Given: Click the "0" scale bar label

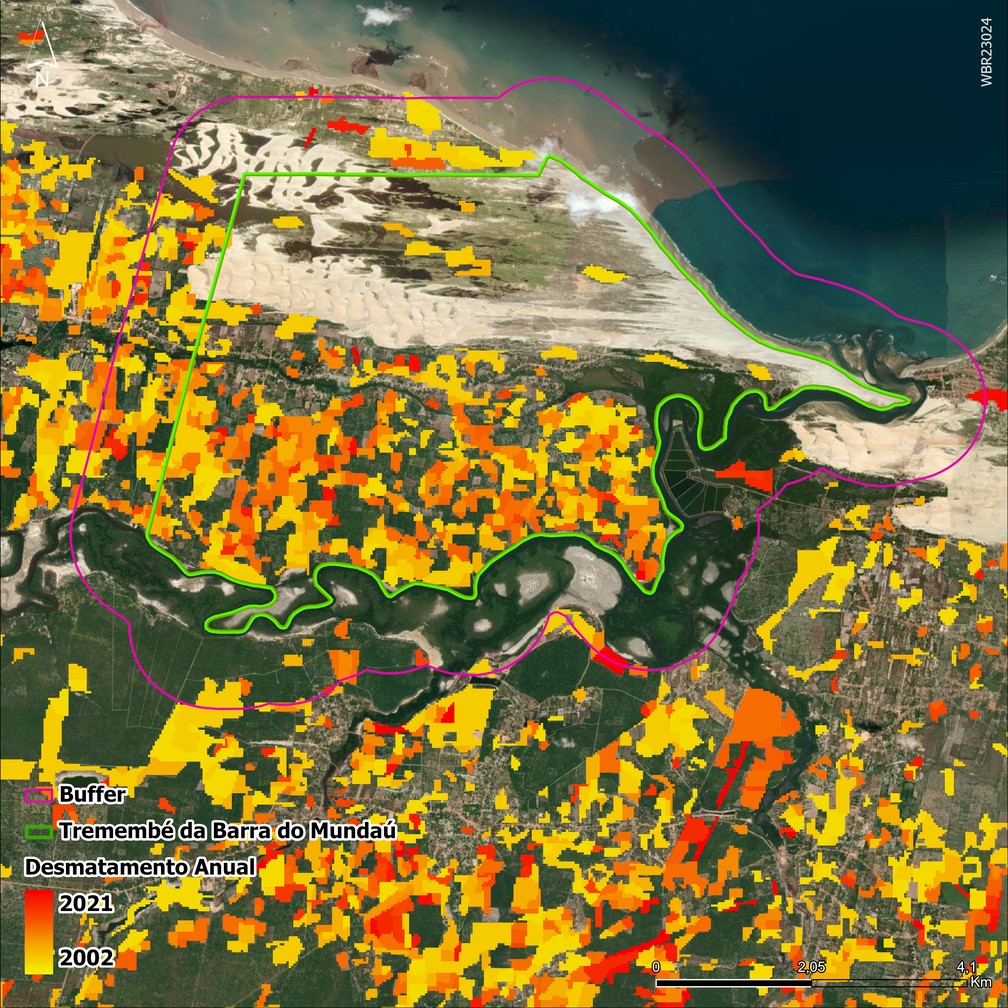Looking at the screenshot, I should (x=656, y=968).
